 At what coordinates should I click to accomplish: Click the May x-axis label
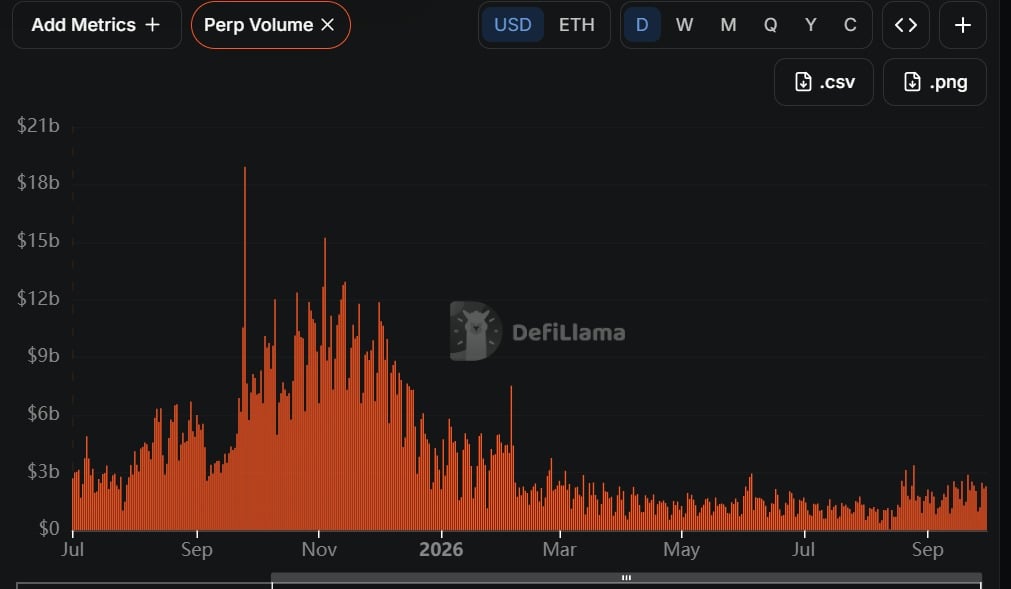click(682, 549)
